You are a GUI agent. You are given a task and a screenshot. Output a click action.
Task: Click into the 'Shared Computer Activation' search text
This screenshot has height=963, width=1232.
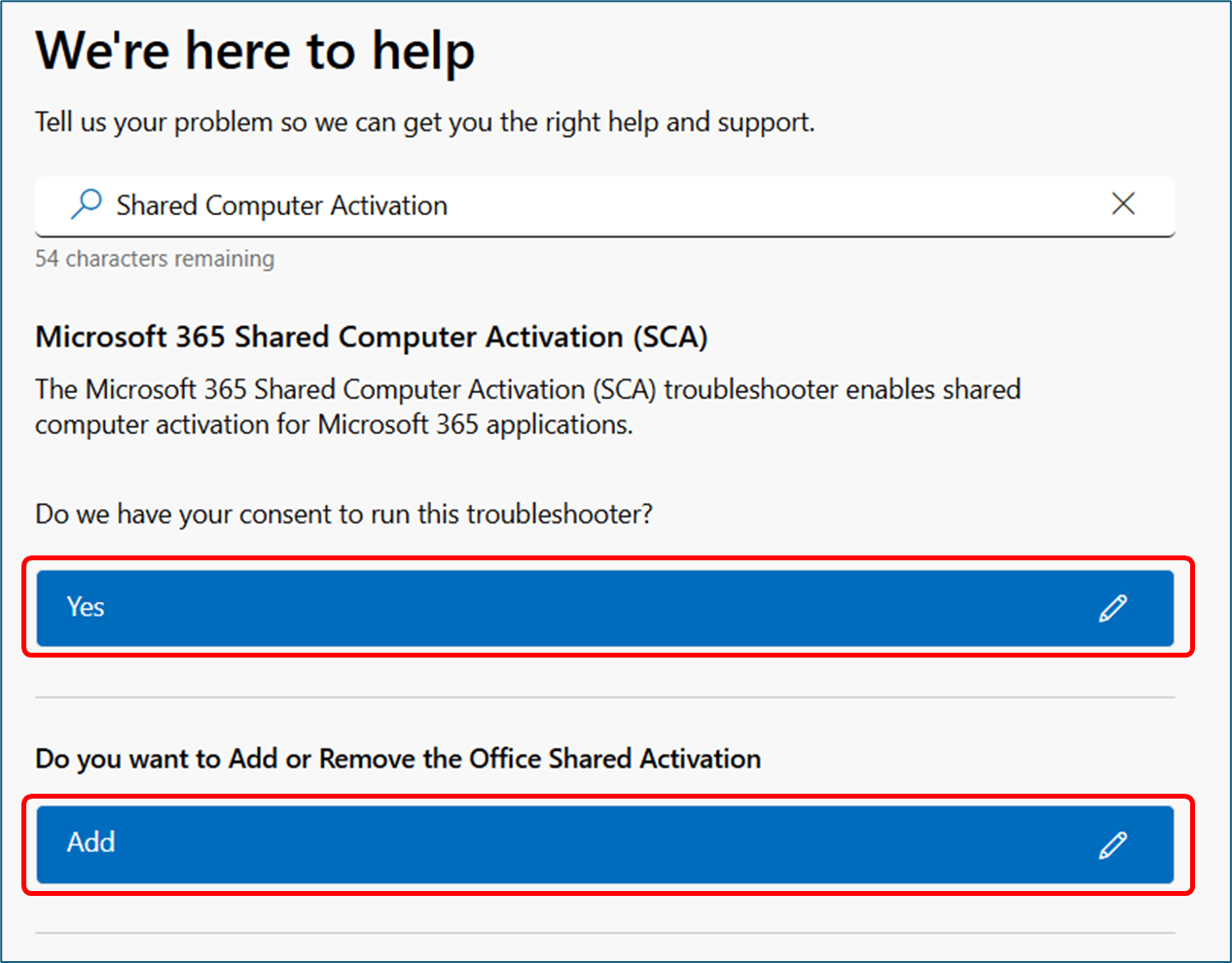(x=281, y=205)
